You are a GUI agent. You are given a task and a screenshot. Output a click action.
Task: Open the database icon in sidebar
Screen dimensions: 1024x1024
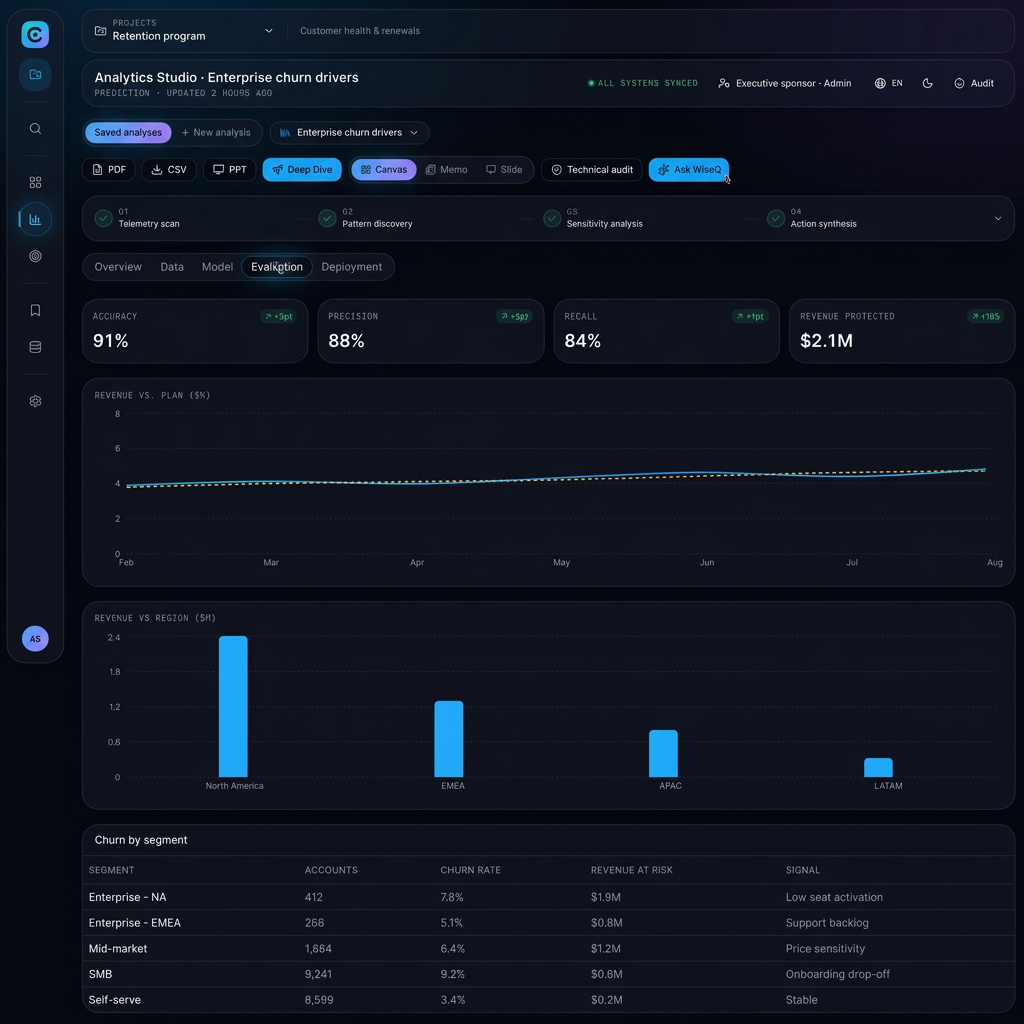35,347
